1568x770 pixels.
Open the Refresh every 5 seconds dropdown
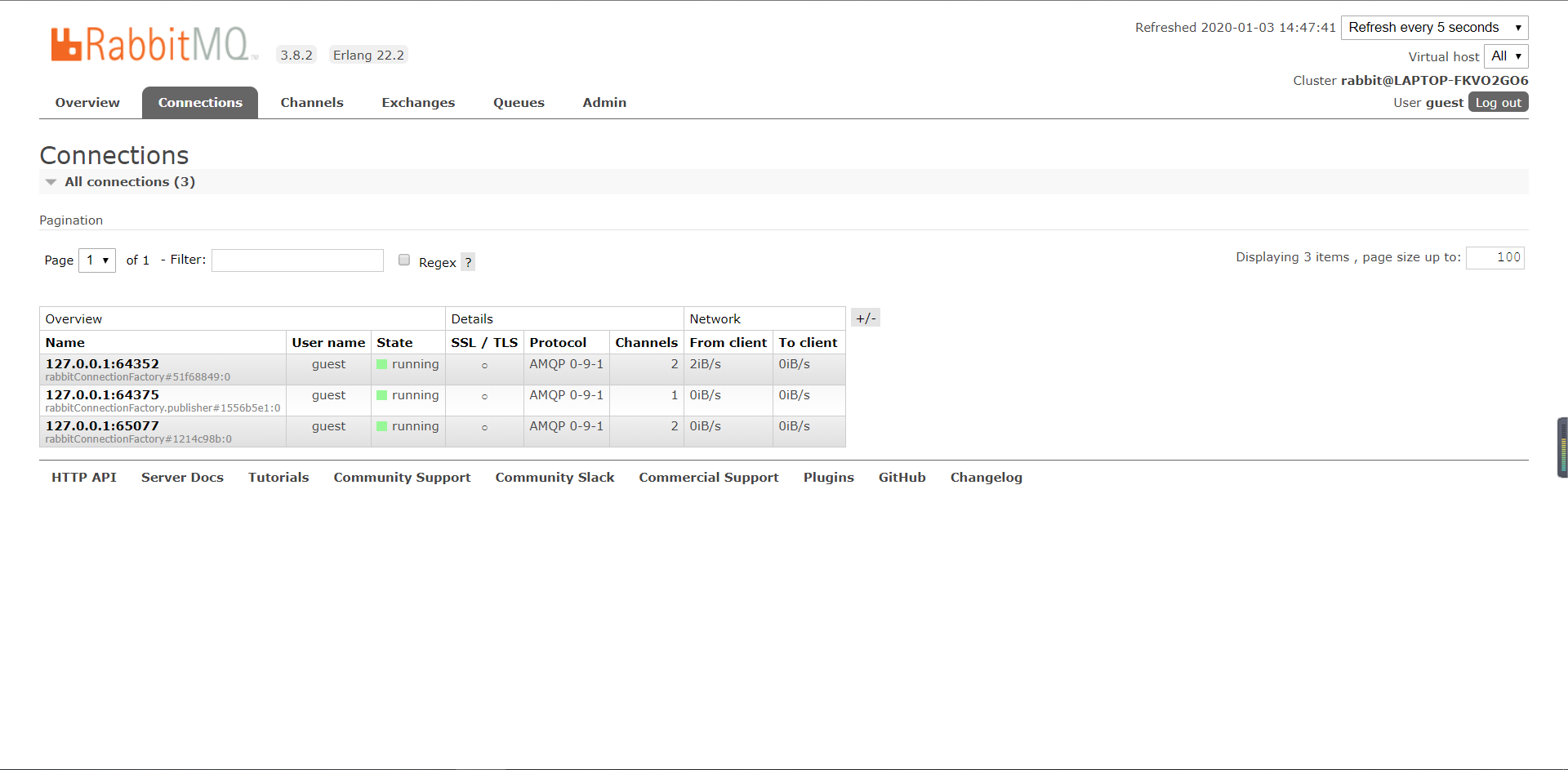coord(1434,28)
